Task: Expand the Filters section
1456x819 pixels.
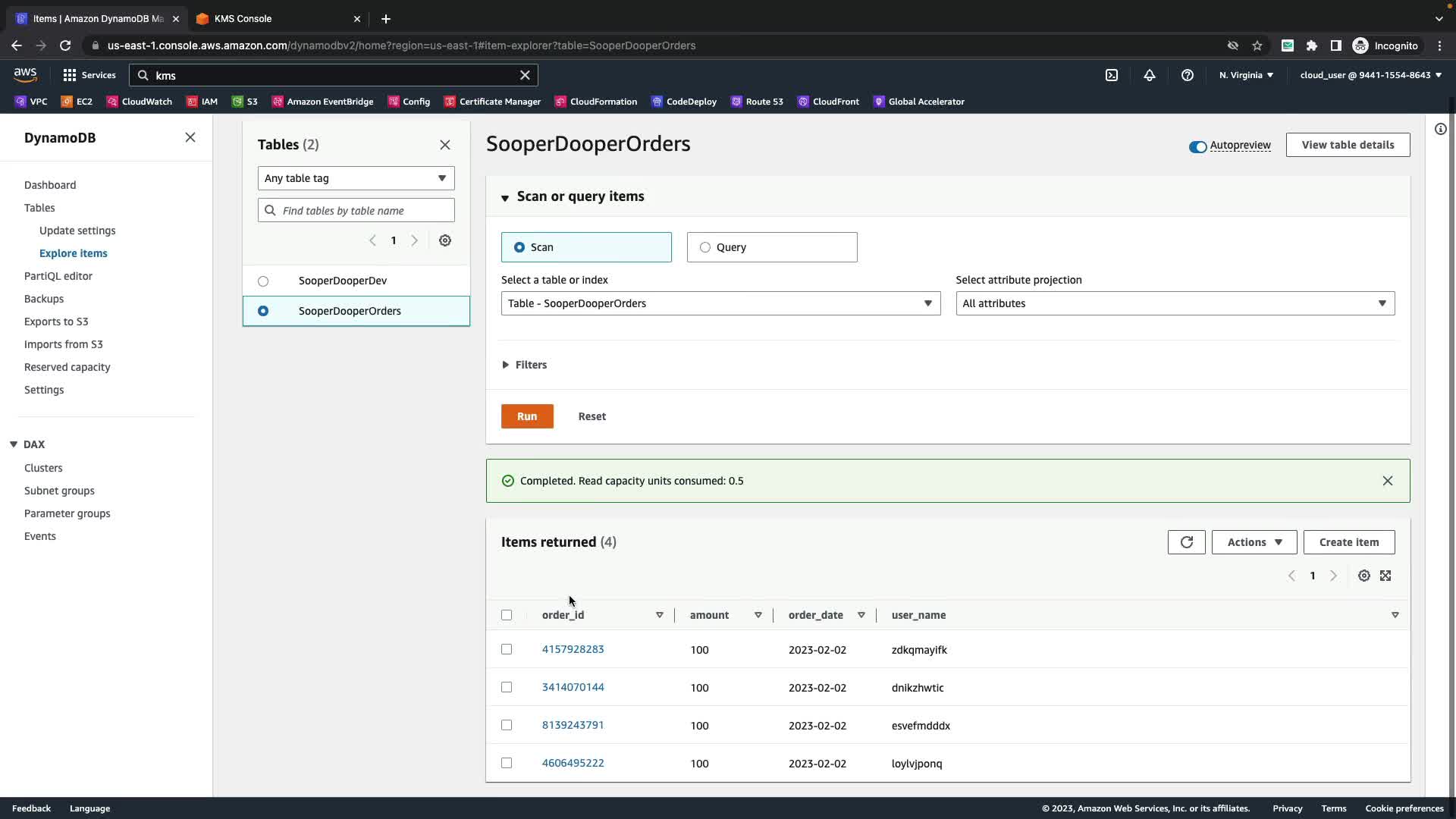Action: click(x=524, y=365)
